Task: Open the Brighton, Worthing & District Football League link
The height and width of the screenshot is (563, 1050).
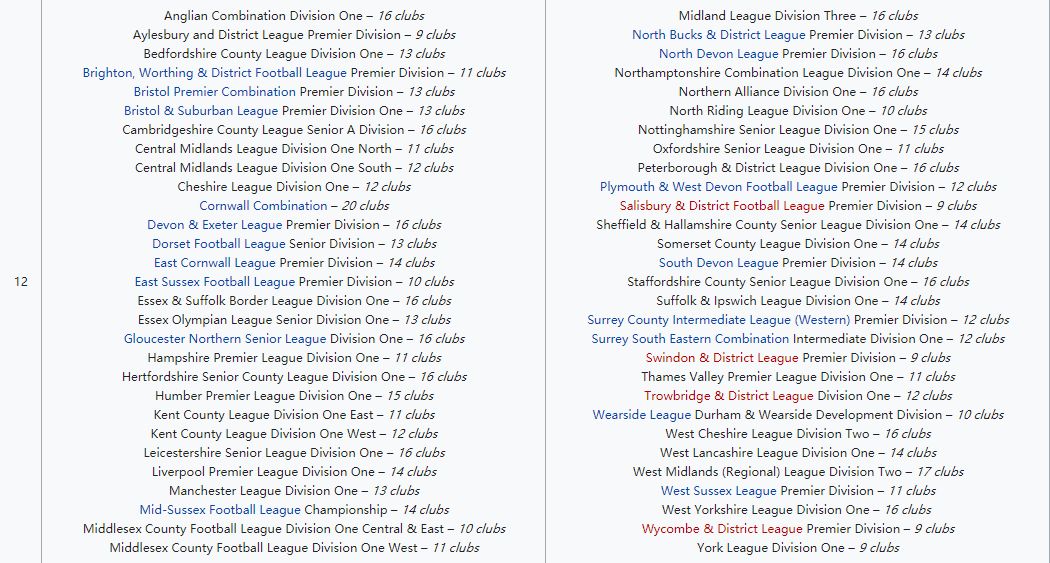Action: pyautogui.click(x=214, y=73)
